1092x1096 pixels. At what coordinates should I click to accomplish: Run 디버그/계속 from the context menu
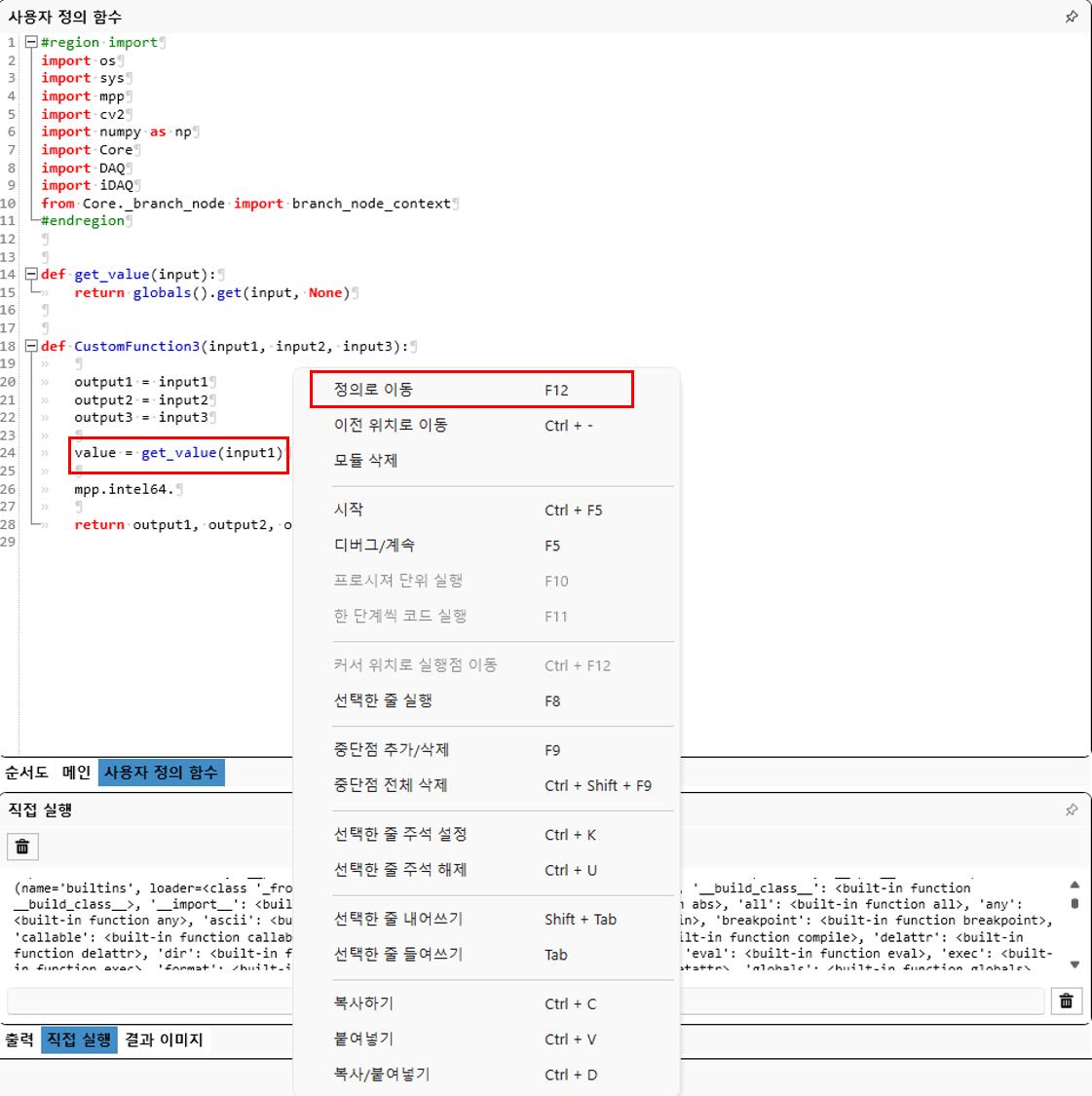(x=374, y=546)
